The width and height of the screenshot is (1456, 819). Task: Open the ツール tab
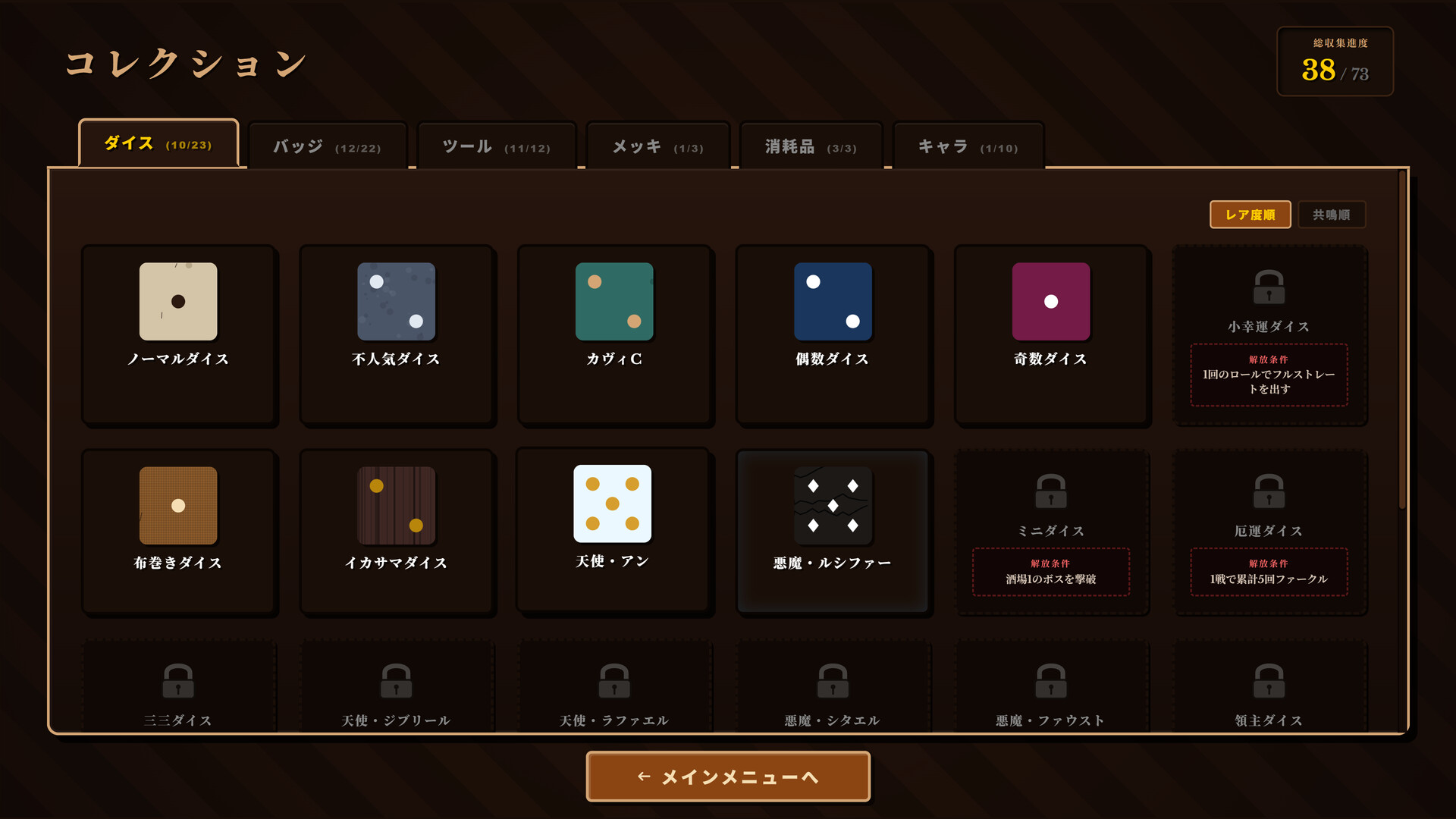(x=497, y=146)
